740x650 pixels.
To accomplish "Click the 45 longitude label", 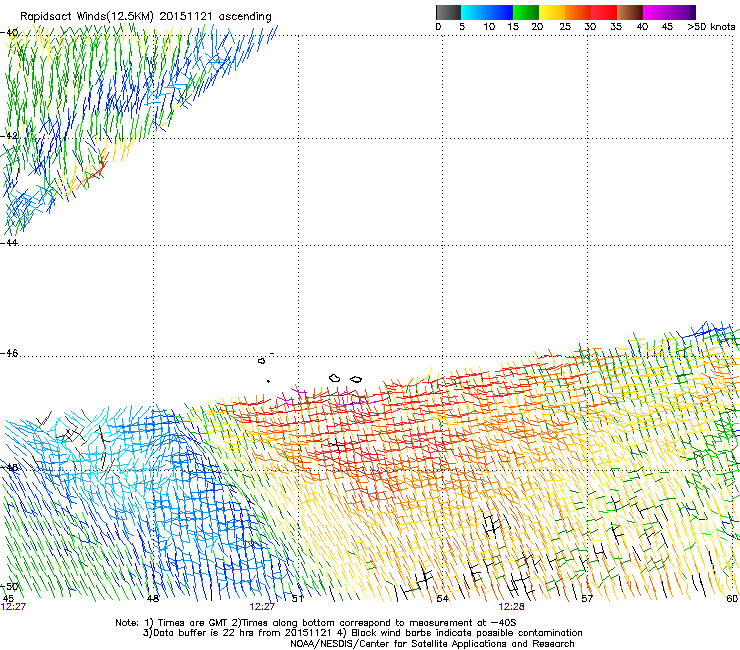I will click(x=8, y=598).
